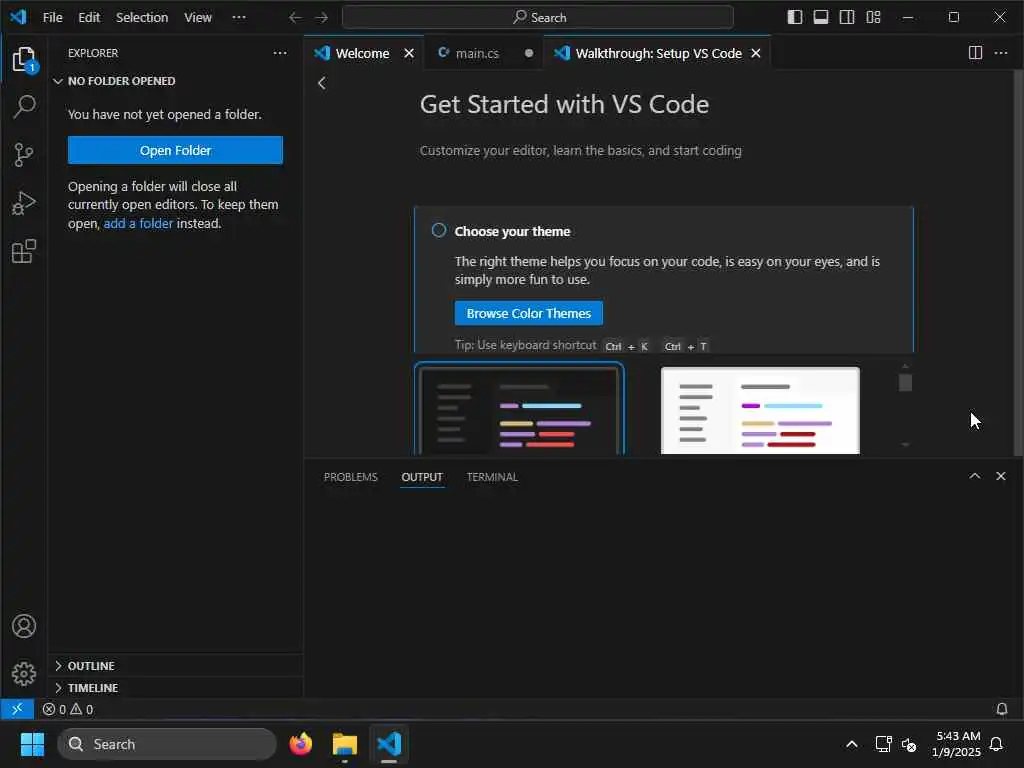
Task: Go back from walkthrough using chevron arrow
Action: coord(321,83)
